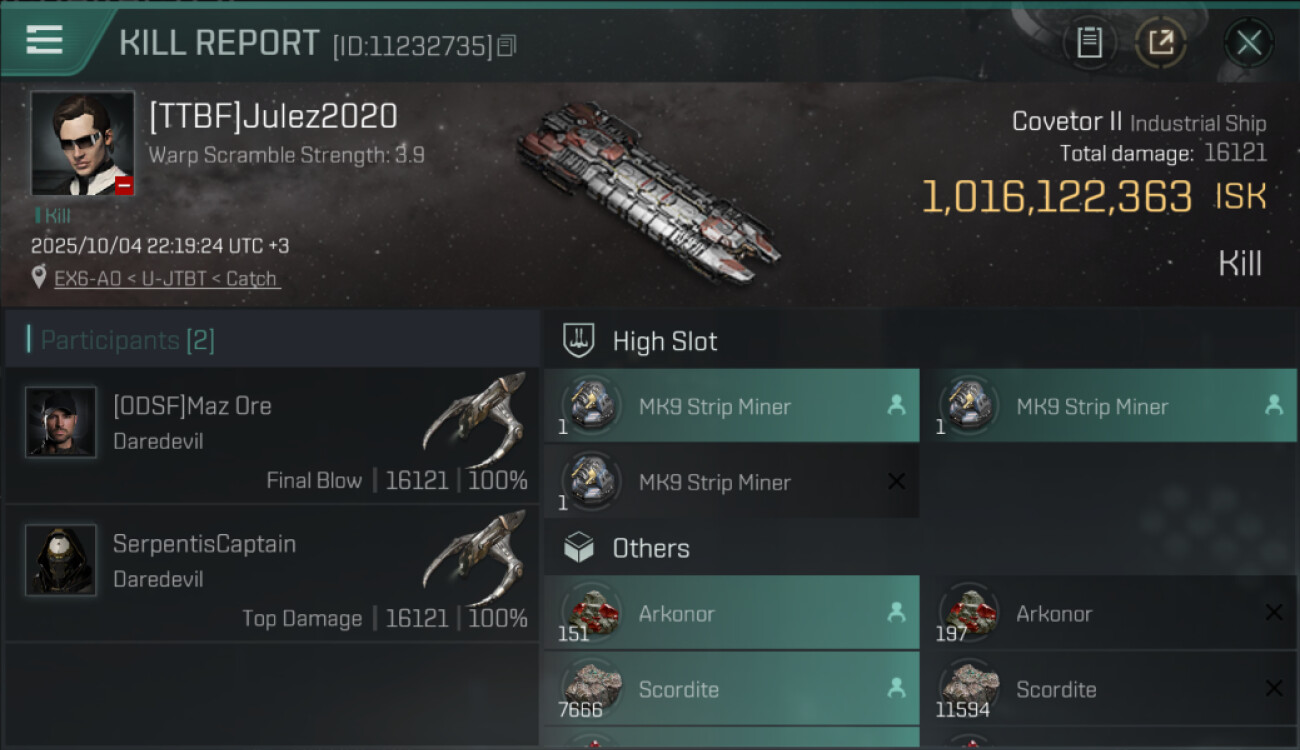Screen dimensions: 1300x750
Task: Select the destroyed MK9 Strip Miner entry
Action: coord(731,482)
